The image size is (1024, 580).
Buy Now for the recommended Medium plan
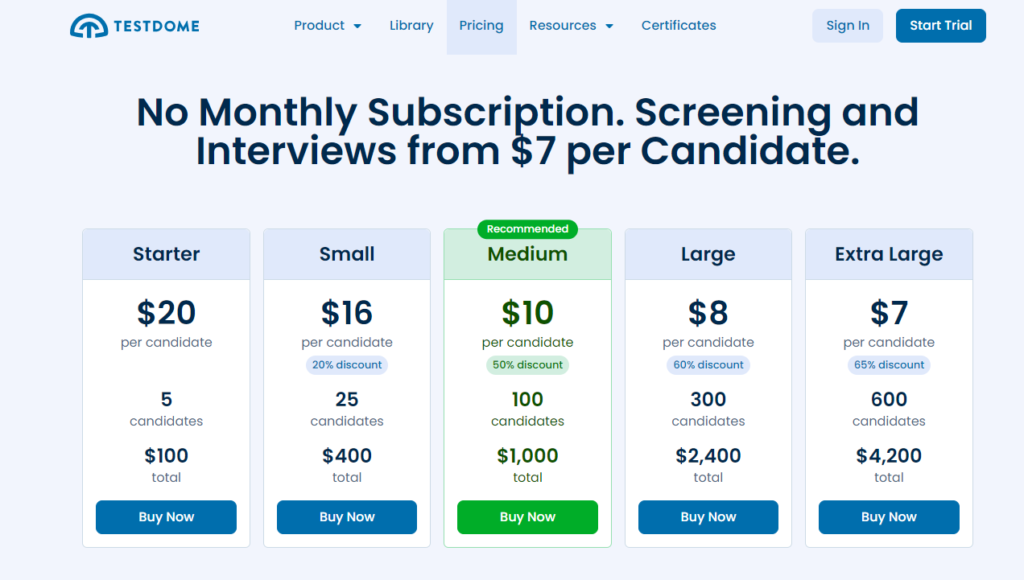click(527, 517)
